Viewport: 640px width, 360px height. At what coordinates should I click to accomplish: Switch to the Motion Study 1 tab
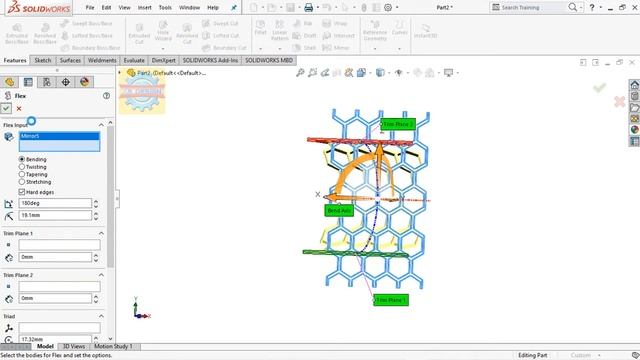[x=113, y=347]
